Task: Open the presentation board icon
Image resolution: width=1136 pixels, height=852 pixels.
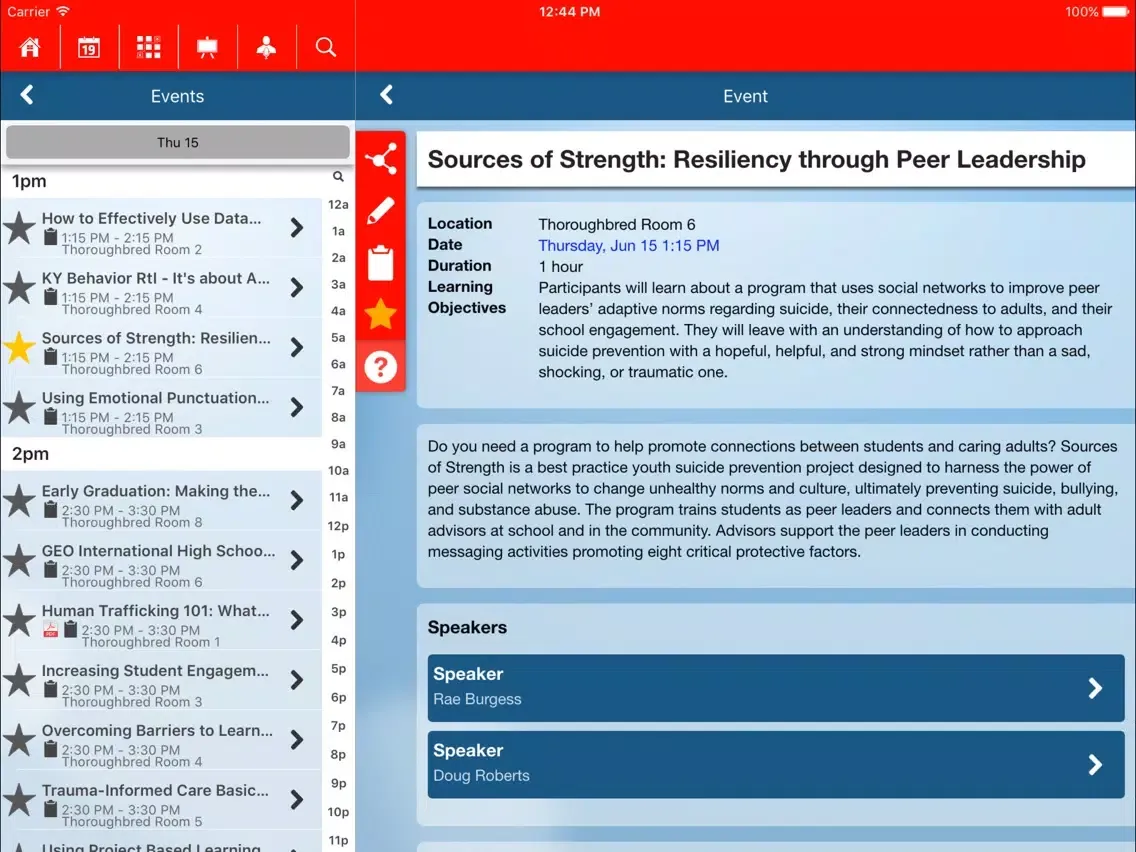Action: [x=207, y=47]
